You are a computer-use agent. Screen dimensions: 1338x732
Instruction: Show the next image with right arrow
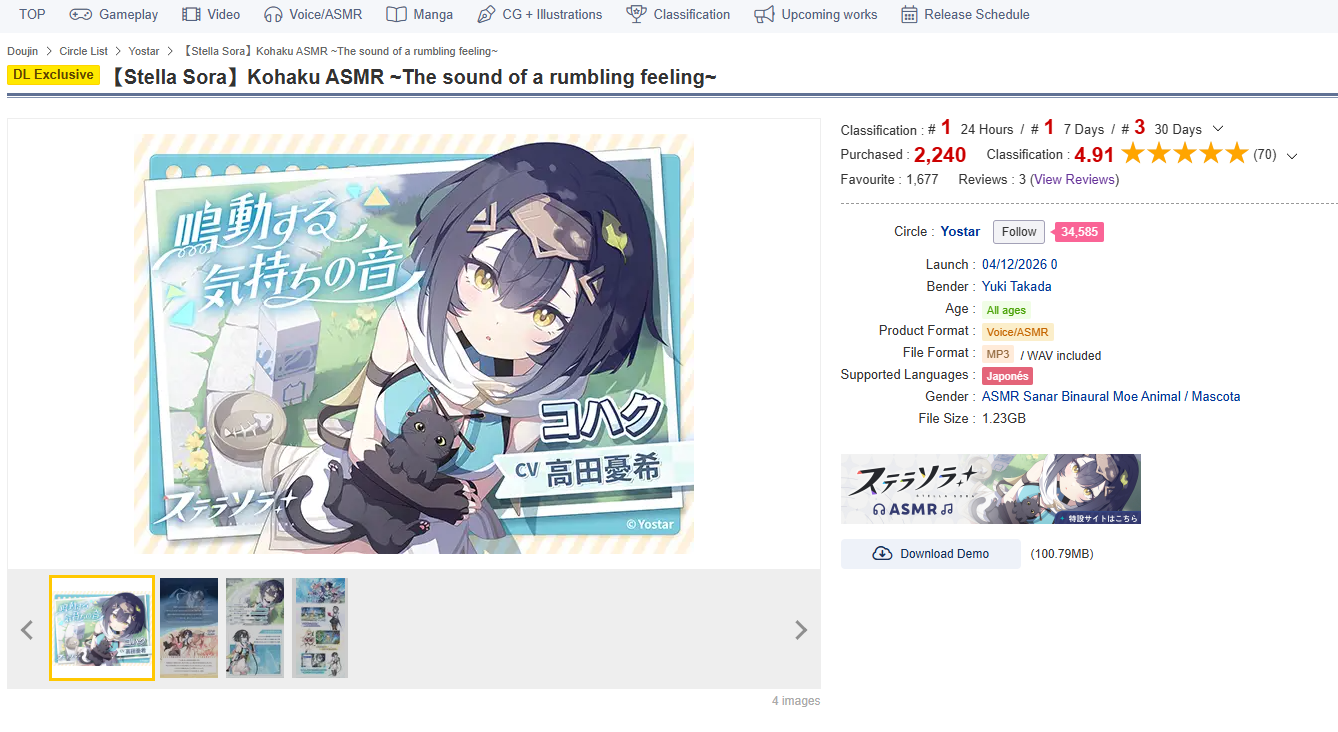click(800, 630)
